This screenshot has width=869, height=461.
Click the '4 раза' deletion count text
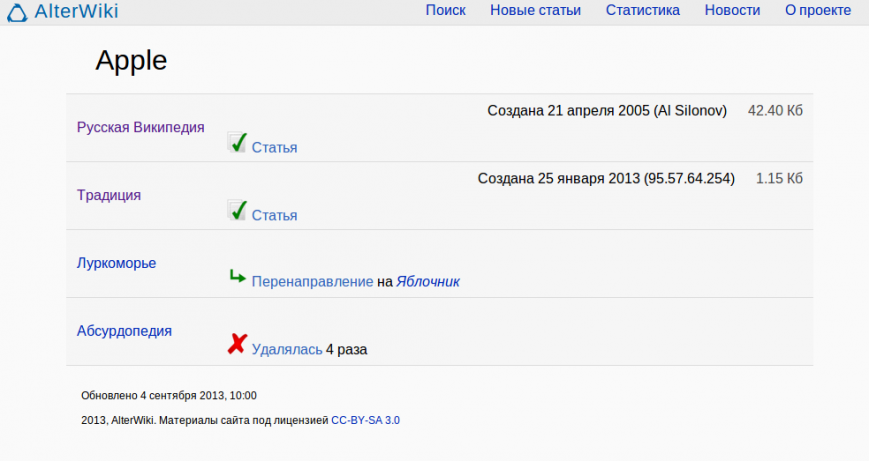[x=346, y=350]
